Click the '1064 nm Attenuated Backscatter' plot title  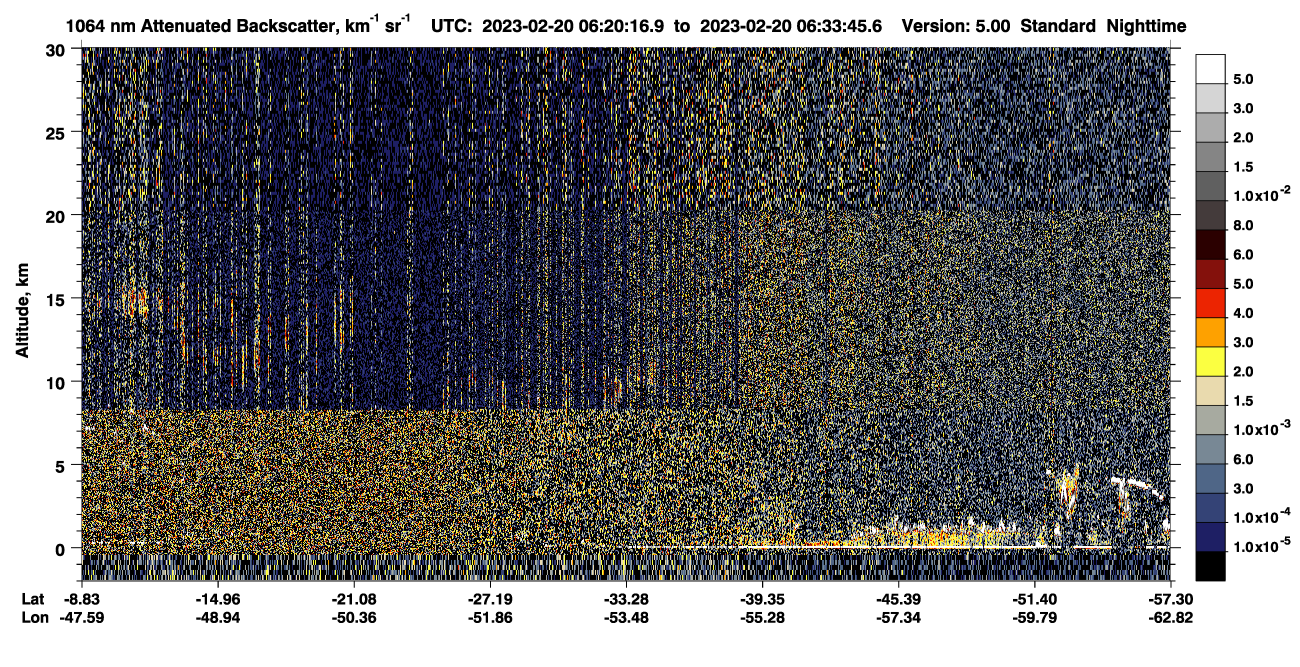tap(239, 26)
